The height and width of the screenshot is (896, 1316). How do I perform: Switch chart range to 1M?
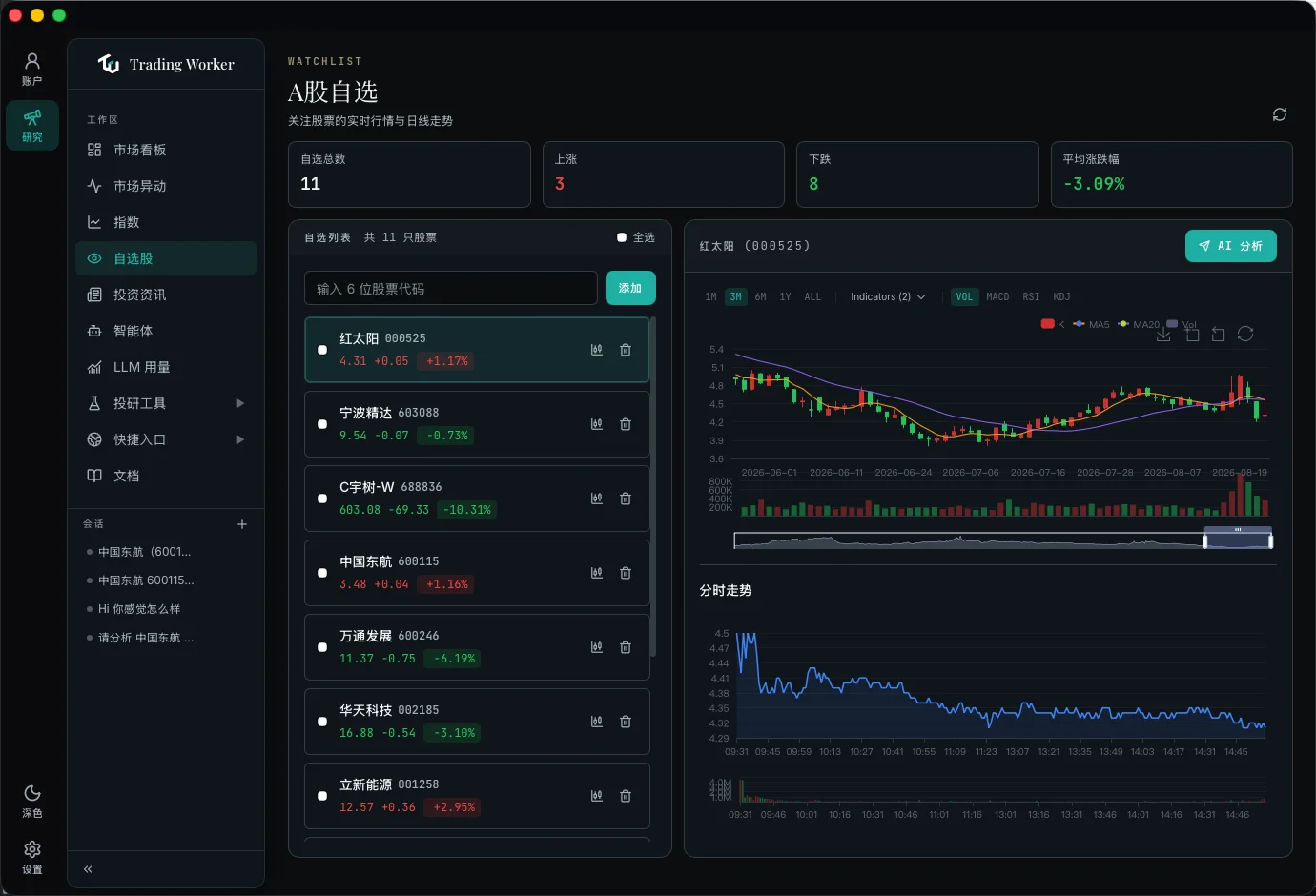pyautogui.click(x=710, y=296)
